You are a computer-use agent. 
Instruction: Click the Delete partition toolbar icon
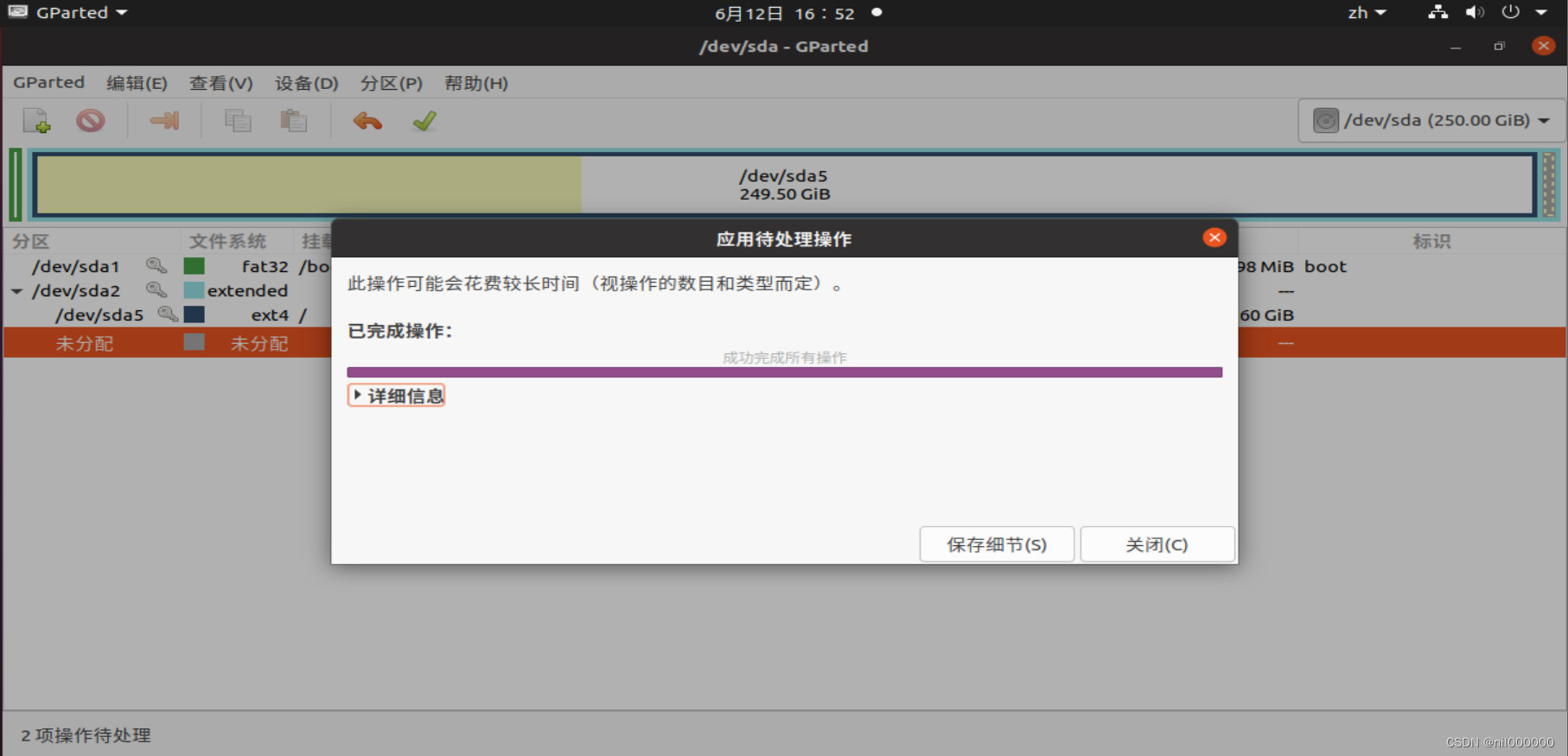click(x=90, y=120)
